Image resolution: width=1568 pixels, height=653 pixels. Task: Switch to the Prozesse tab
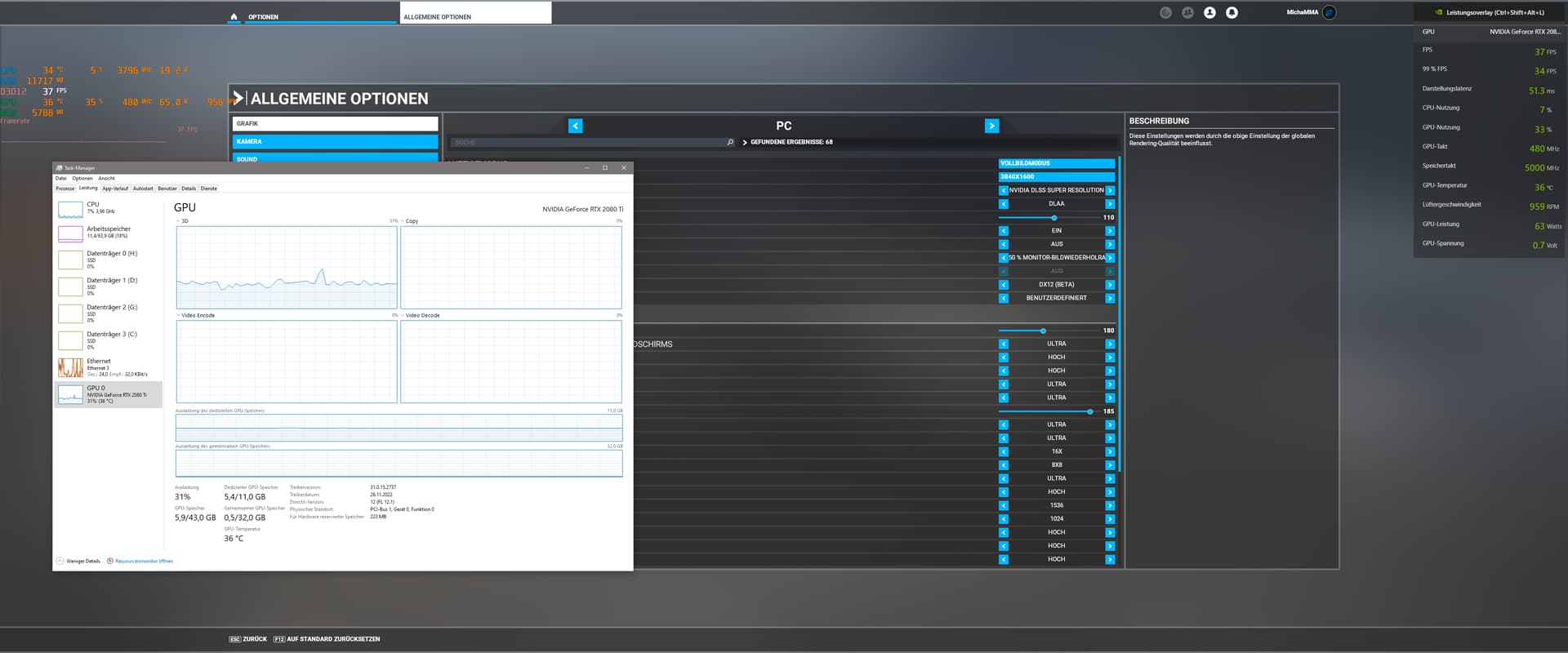[65, 189]
